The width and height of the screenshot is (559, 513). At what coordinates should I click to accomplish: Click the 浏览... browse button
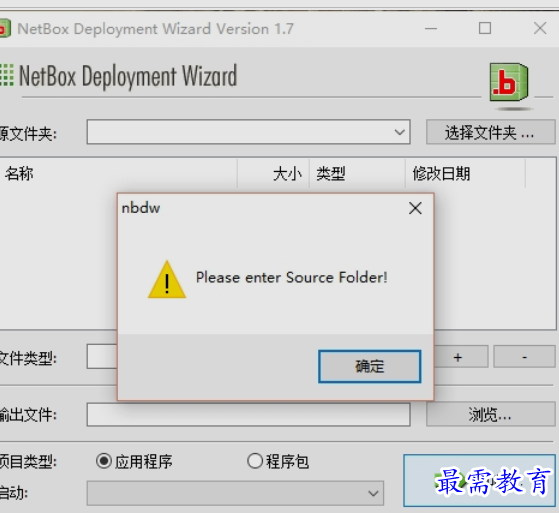491,414
